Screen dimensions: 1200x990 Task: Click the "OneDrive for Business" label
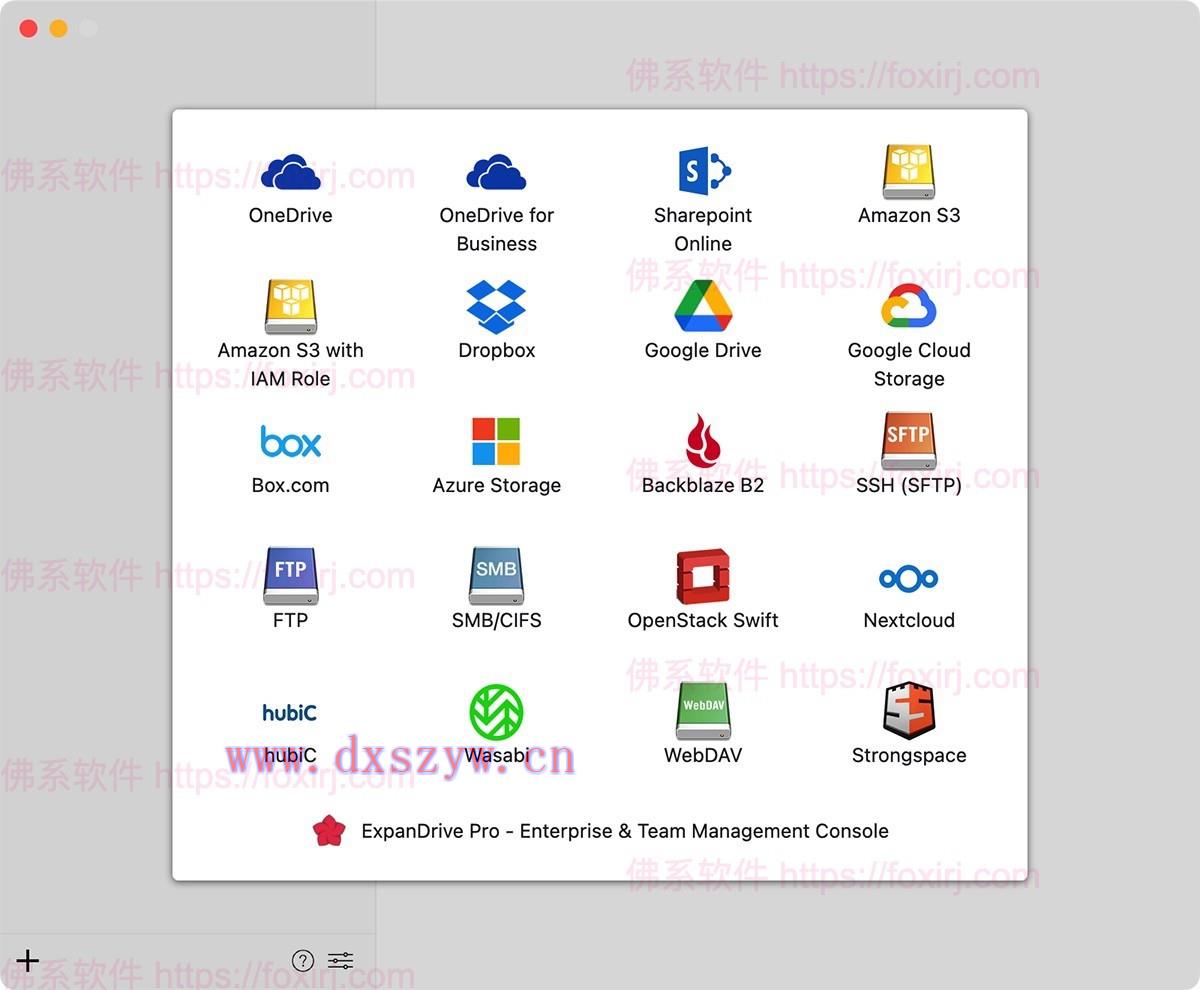(497, 229)
